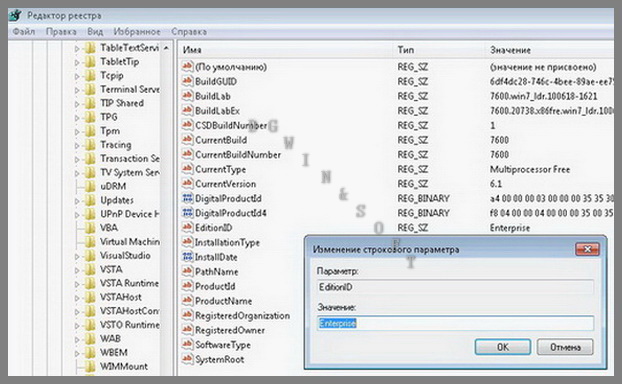622x384 pixels.
Task: Click the Multiprocessor Free value cell
Action: click(x=530, y=169)
